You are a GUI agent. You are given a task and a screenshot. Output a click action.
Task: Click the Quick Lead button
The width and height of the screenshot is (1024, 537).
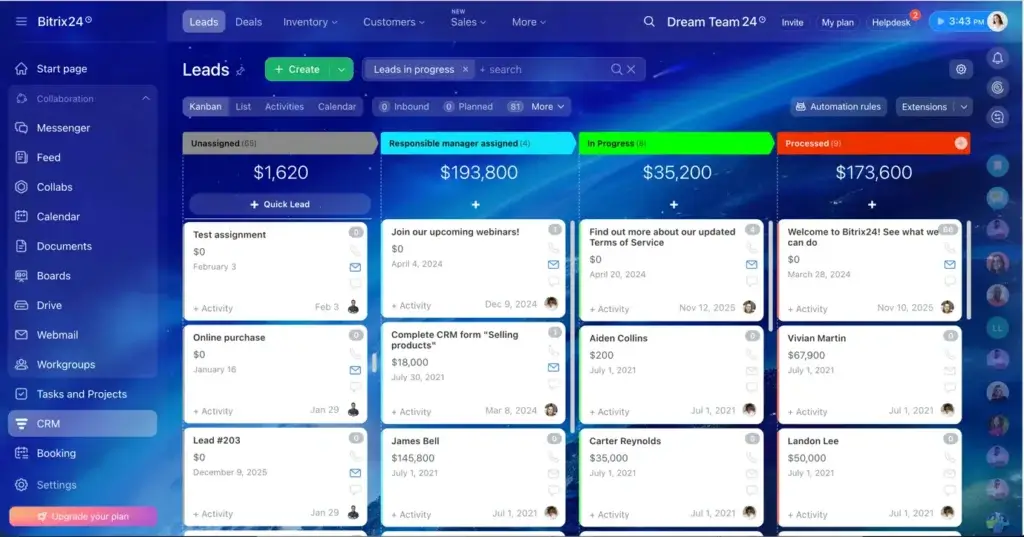(x=280, y=204)
